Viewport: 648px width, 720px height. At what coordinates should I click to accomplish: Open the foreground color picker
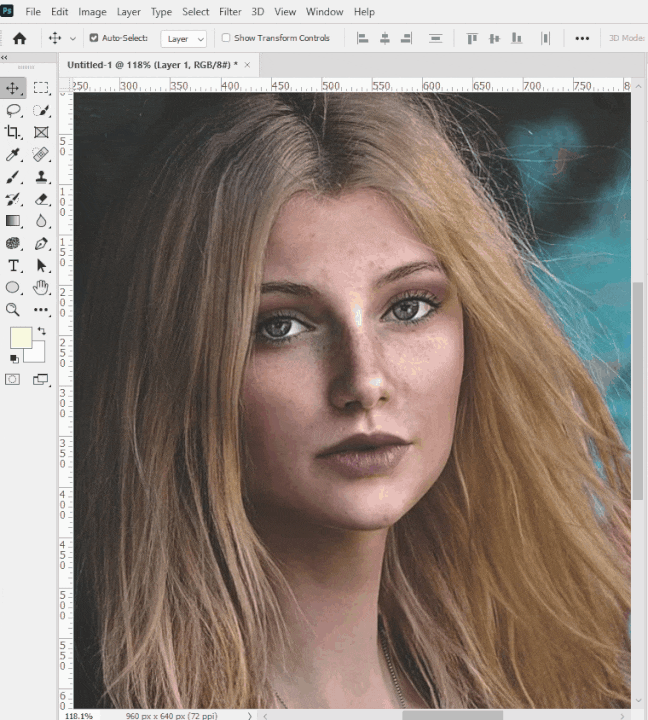tap(21, 337)
